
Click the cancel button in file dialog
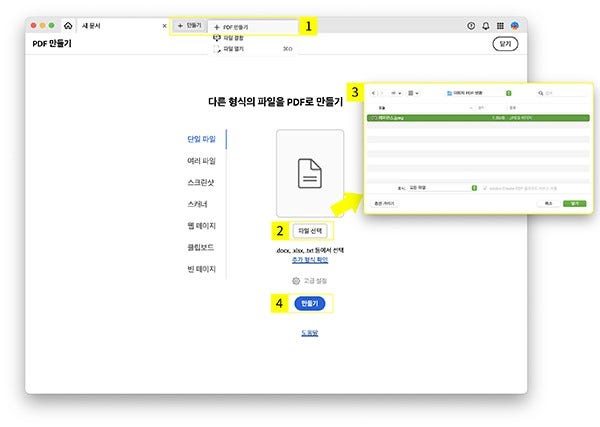[548, 204]
